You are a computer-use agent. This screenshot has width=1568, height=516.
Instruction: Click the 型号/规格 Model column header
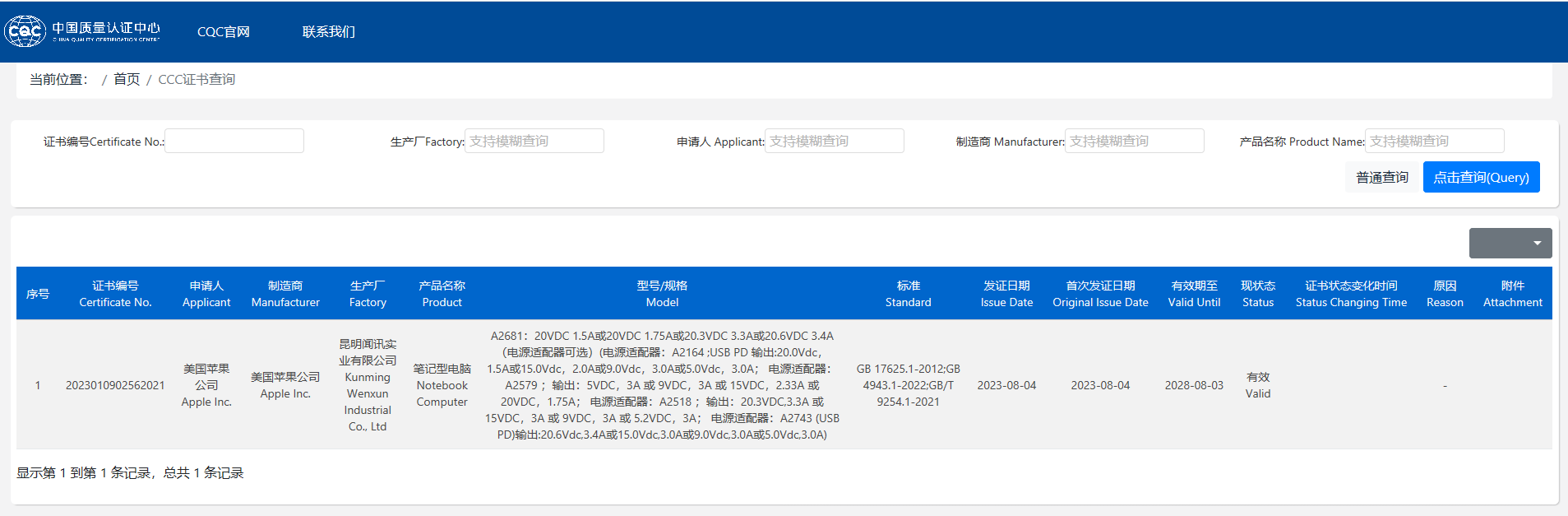pos(662,294)
